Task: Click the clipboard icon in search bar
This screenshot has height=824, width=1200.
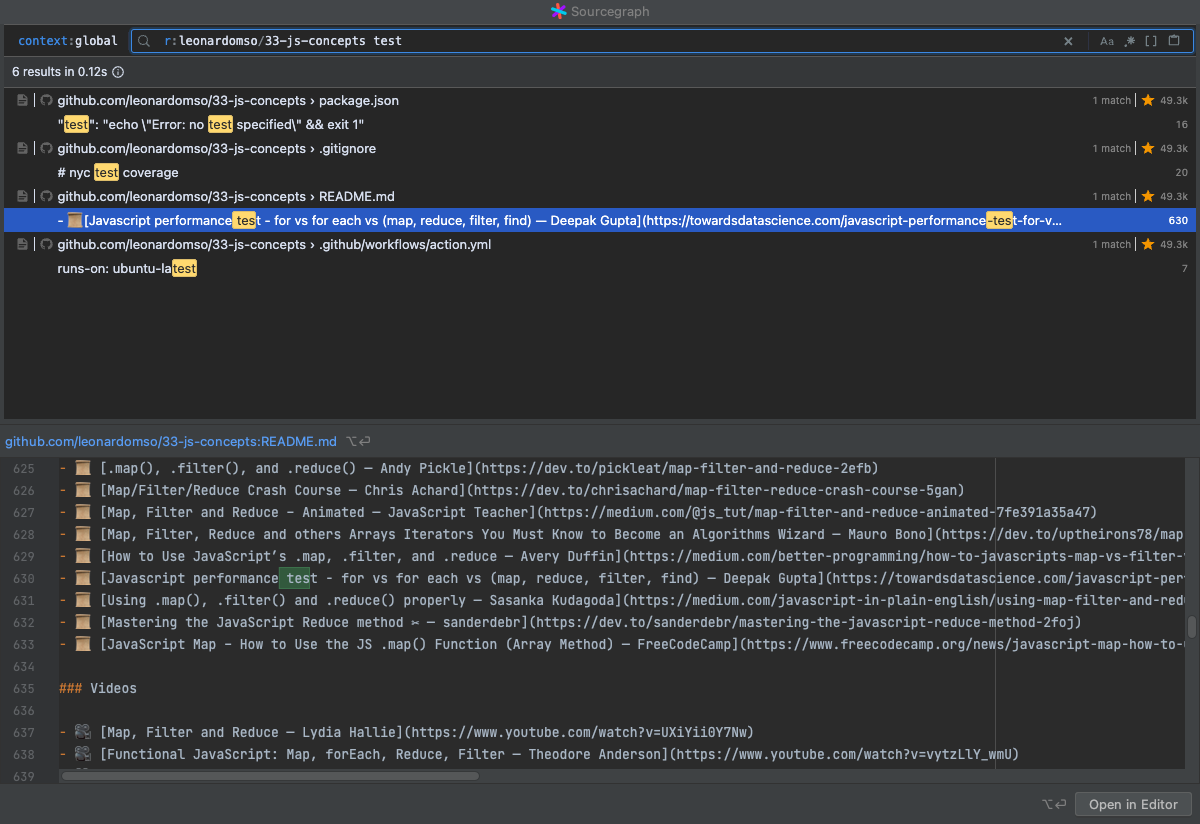Action: click(1174, 41)
